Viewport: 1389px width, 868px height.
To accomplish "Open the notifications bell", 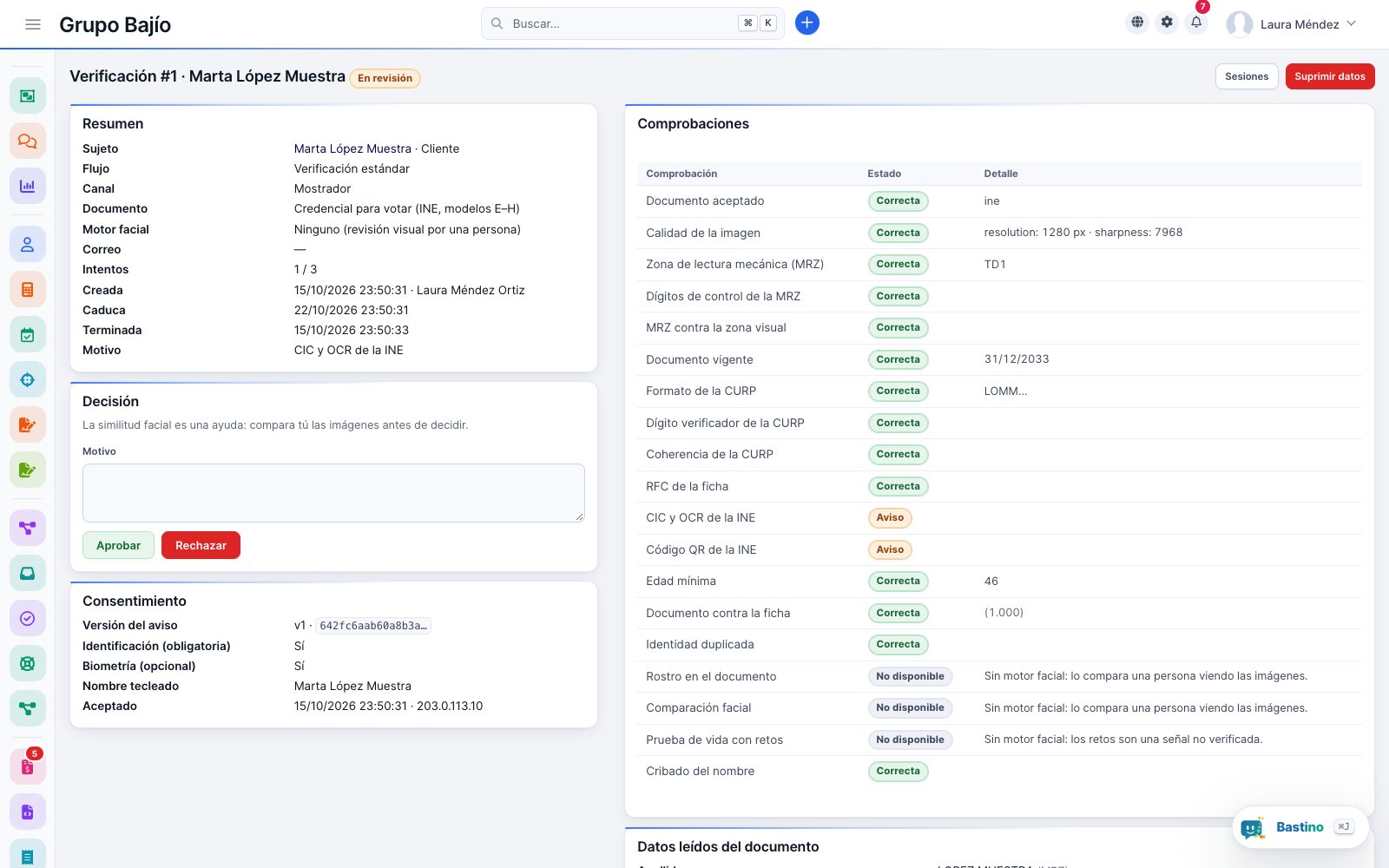I will [x=1196, y=23].
